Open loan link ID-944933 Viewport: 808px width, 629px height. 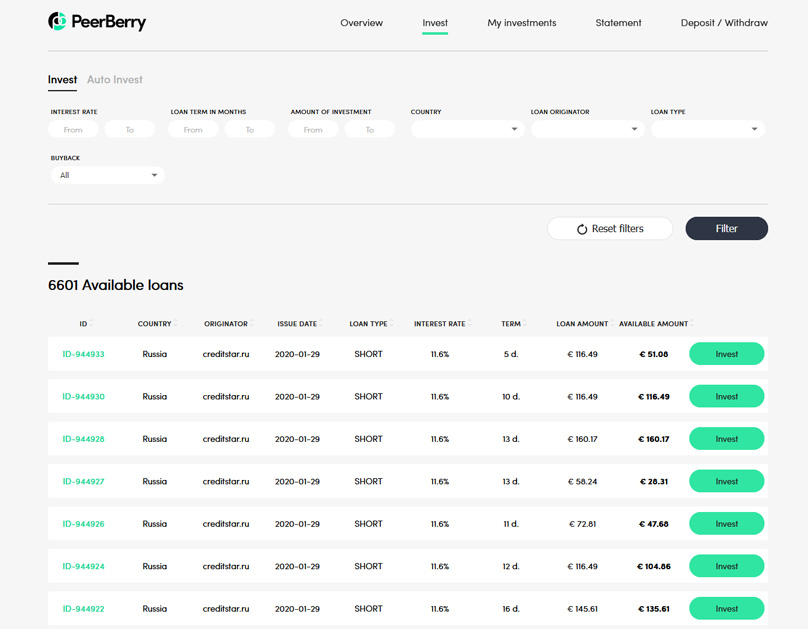[83, 354]
